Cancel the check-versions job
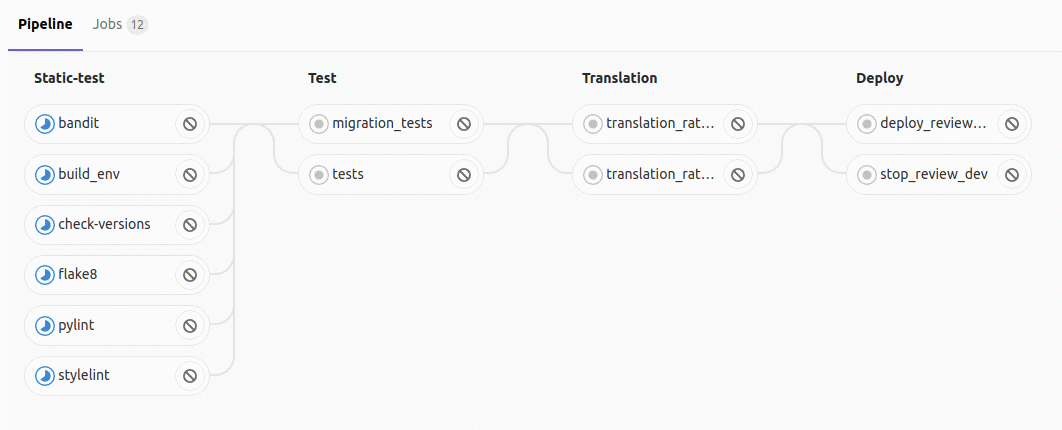 (190, 225)
